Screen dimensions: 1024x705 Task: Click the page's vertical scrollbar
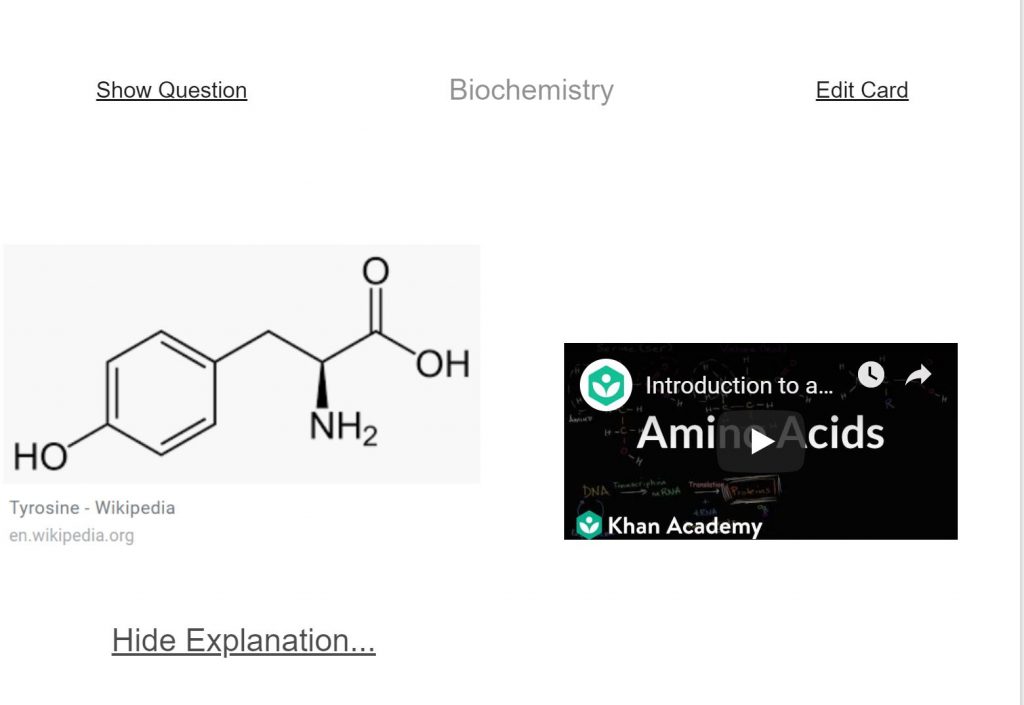point(1020,352)
